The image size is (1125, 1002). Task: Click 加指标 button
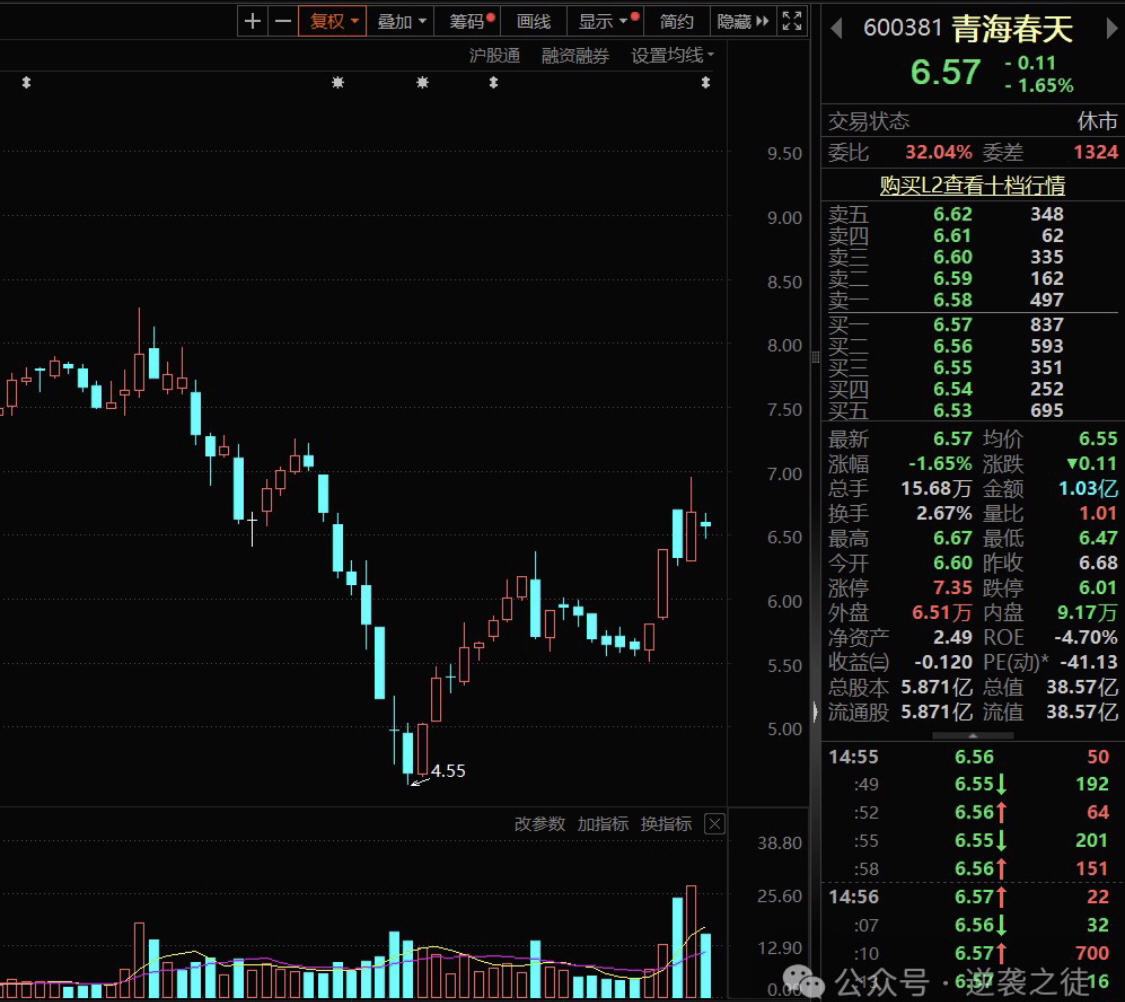pyautogui.click(x=603, y=823)
